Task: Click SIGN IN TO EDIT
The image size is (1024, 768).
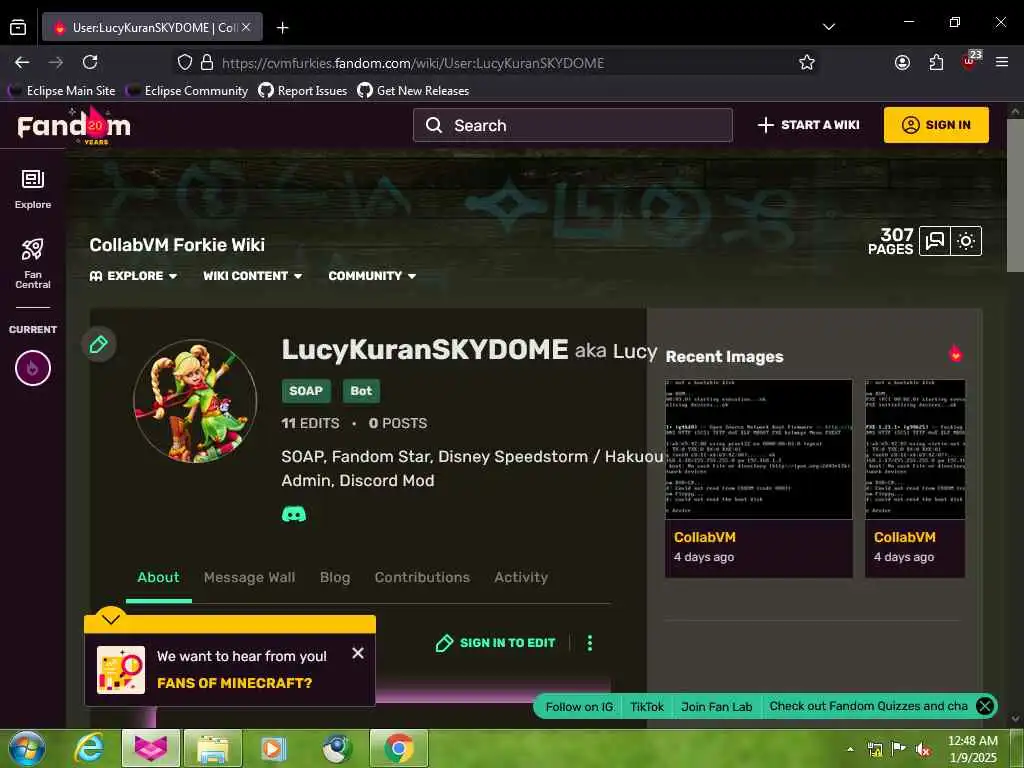Action: (x=496, y=643)
